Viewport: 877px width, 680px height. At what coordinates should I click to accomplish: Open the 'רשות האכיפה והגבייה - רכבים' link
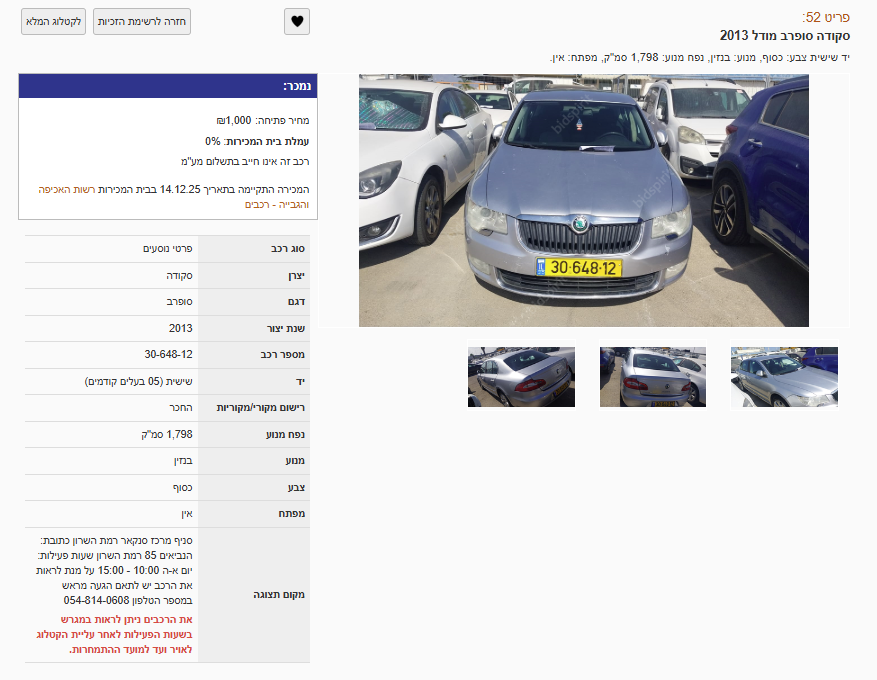tap(173, 197)
